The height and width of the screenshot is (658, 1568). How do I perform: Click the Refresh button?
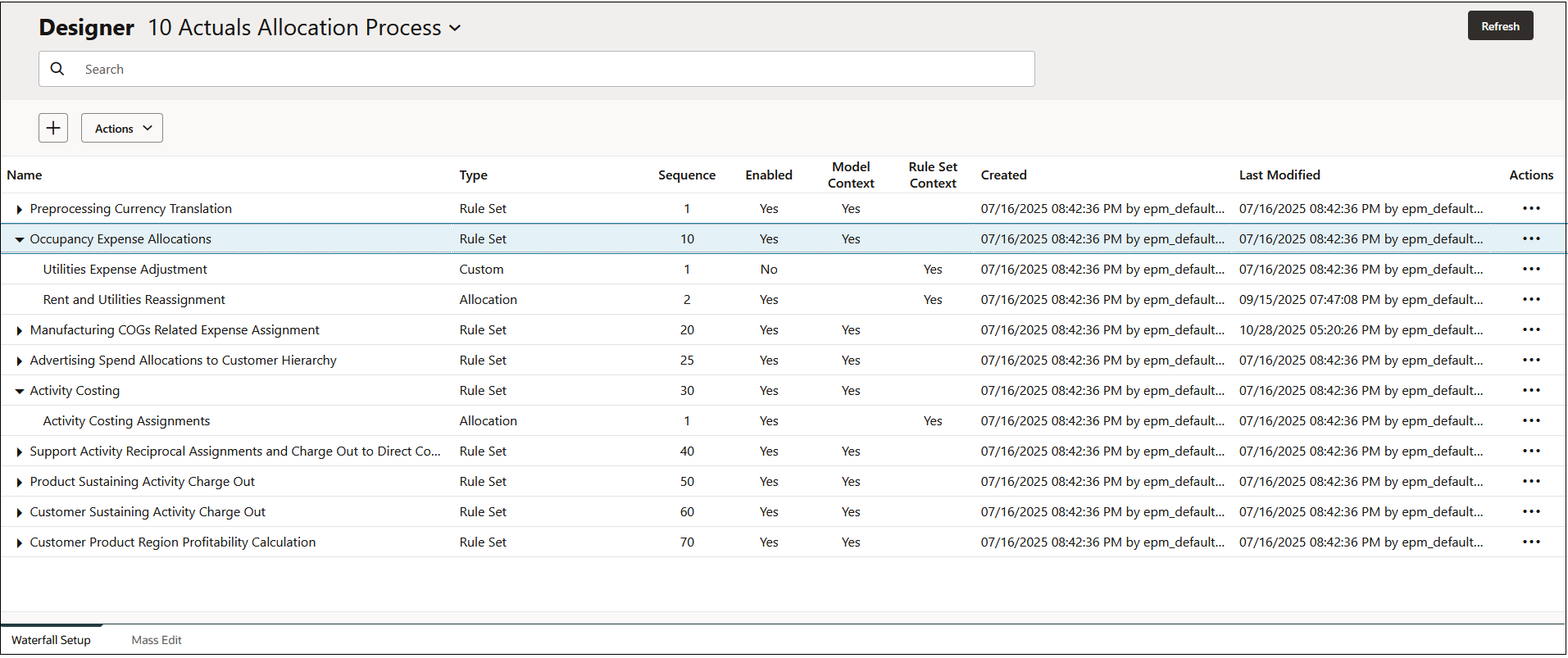[x=1500, y=26]
